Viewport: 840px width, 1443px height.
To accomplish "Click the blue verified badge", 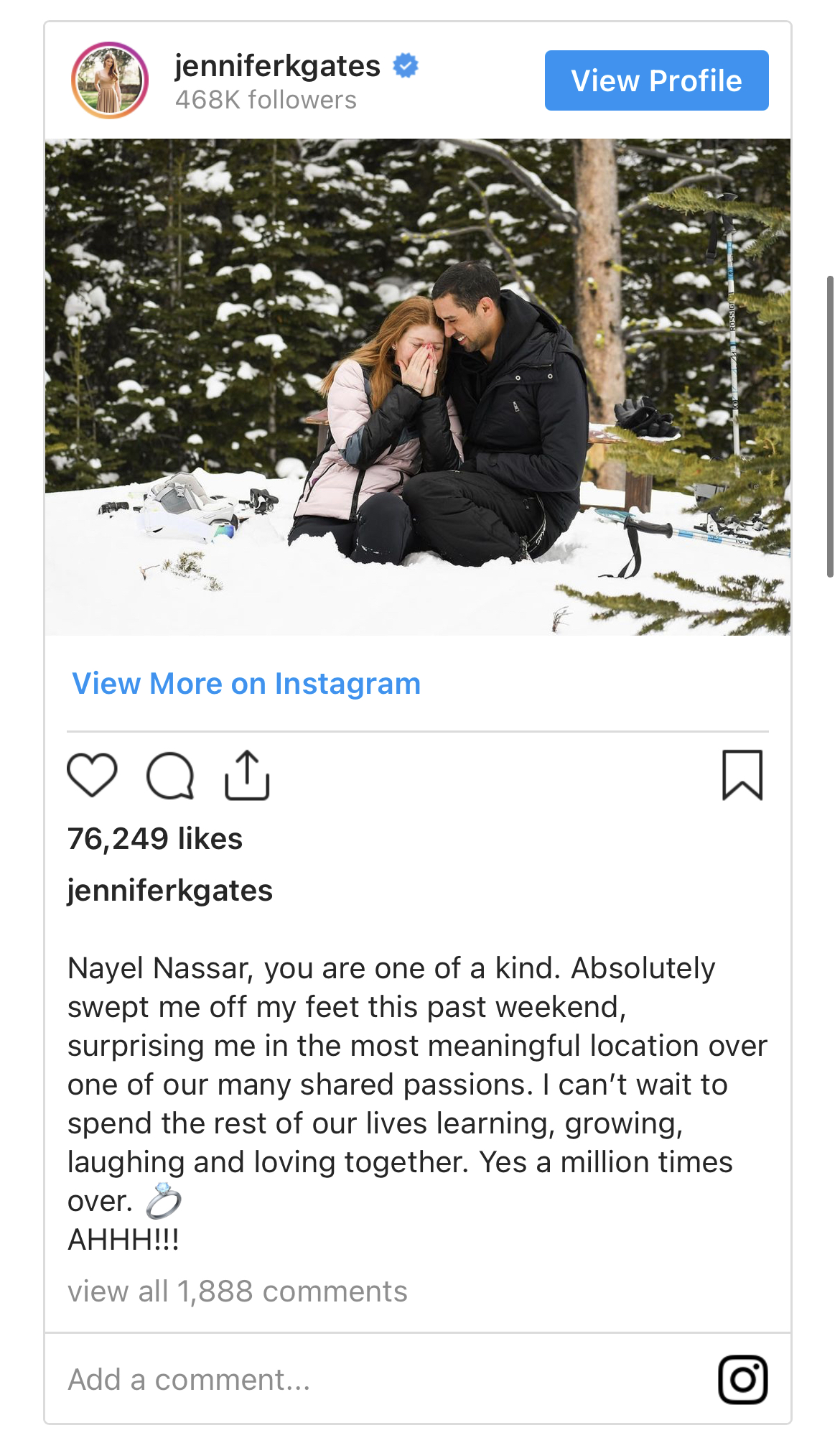I will click(x=406, y=66).
